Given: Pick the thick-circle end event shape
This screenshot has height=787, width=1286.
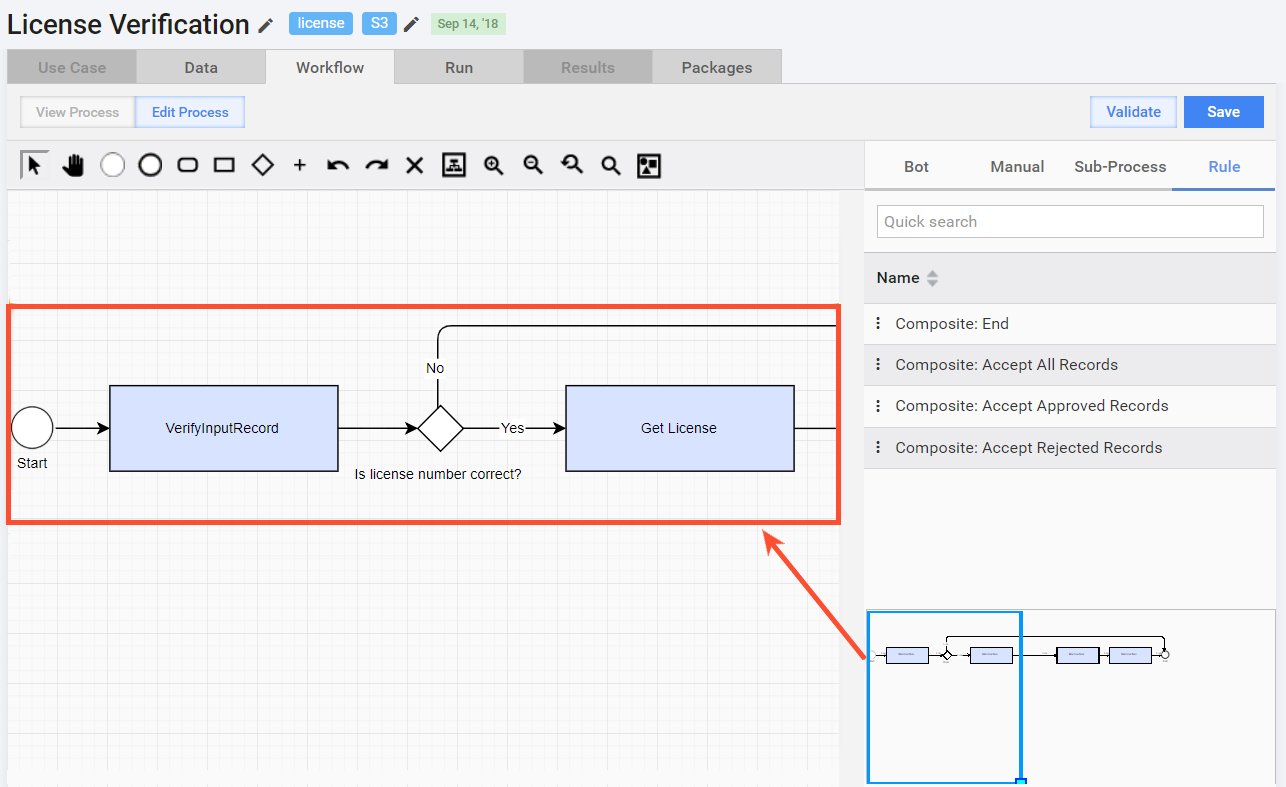Looking at the screenshot, I should 150,166.
